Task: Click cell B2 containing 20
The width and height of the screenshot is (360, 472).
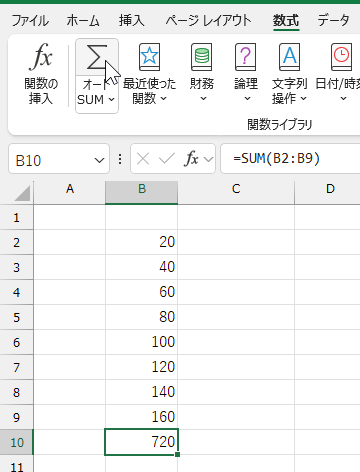Action: 142,242
